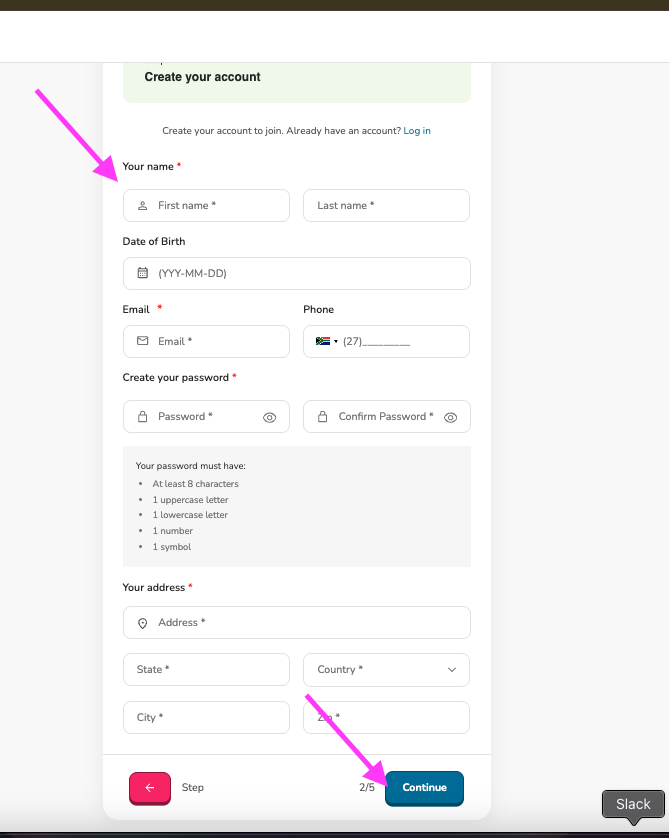
Task: Click into the State field
Action: point(206,670)
